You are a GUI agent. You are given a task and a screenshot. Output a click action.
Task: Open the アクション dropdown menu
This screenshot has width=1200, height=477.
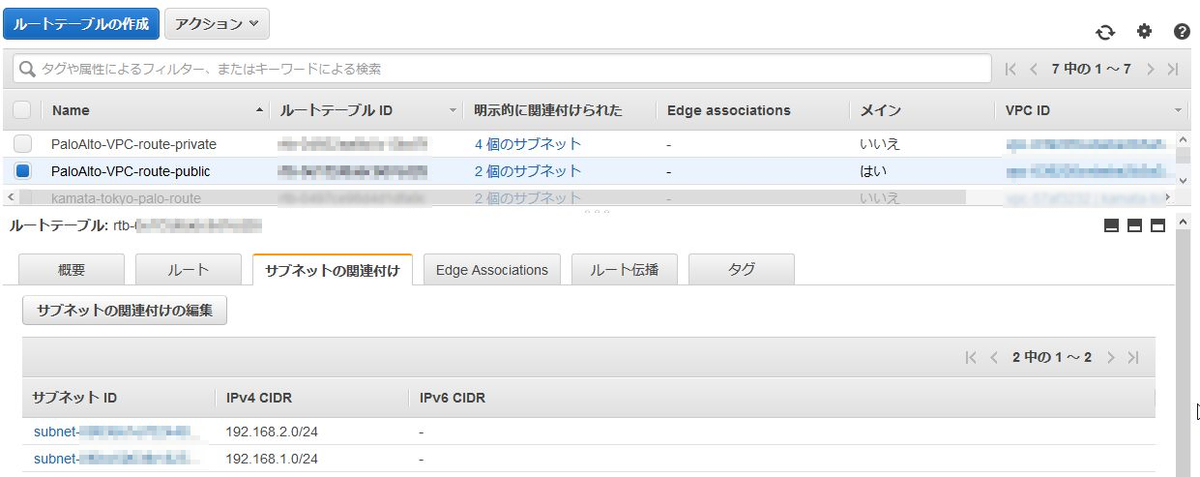[x=216, y=23]
